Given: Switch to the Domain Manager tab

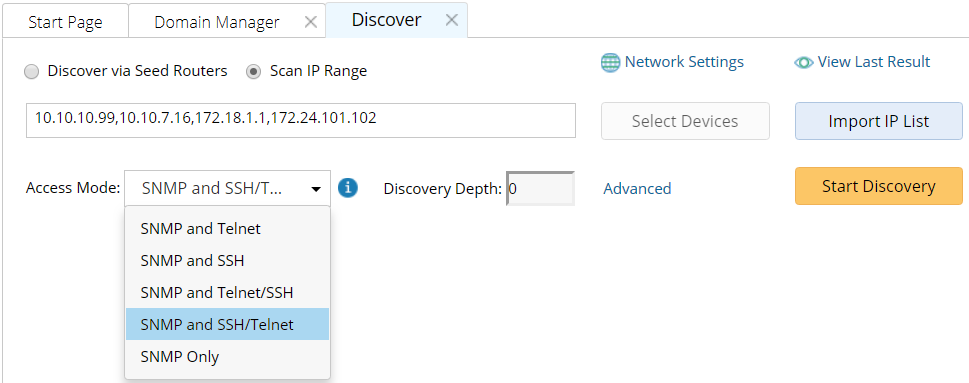Looking at the screenshot, I should point(217,22).
